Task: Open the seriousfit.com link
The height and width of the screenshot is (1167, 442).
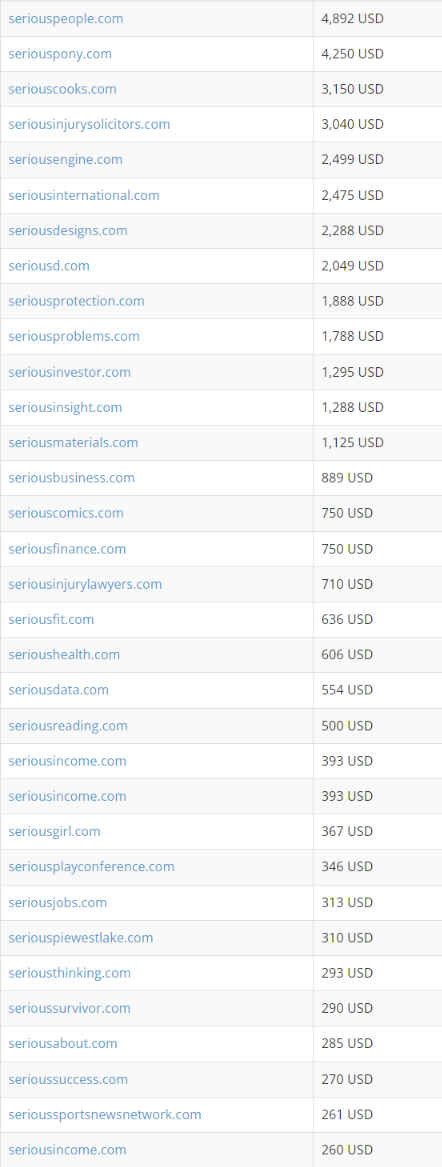Action: coord(51,619)
